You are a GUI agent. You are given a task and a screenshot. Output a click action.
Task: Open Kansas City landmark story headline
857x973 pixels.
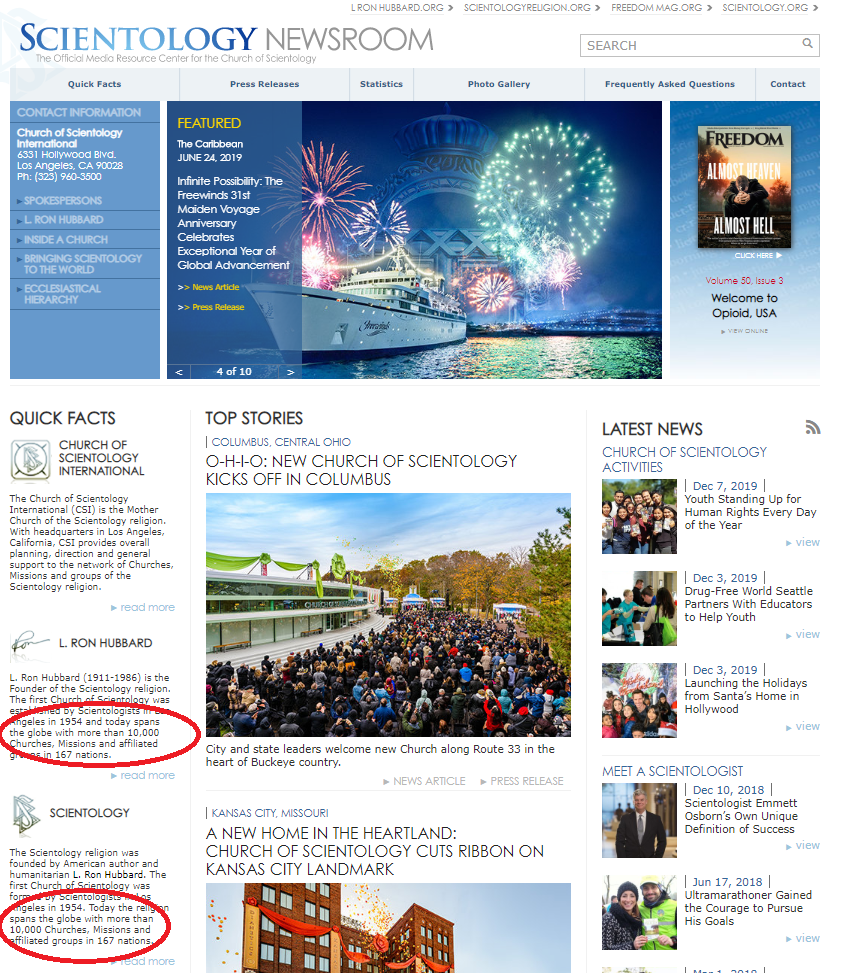tap(375, 851)
